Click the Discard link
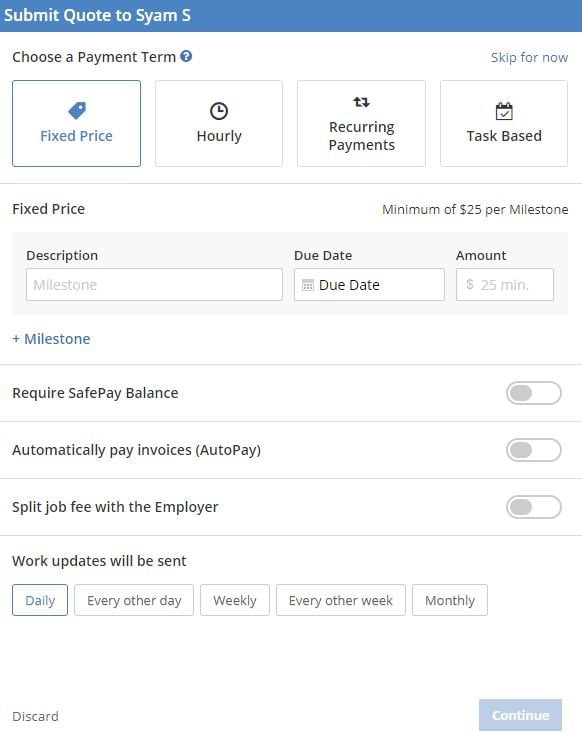 point(36,716)
